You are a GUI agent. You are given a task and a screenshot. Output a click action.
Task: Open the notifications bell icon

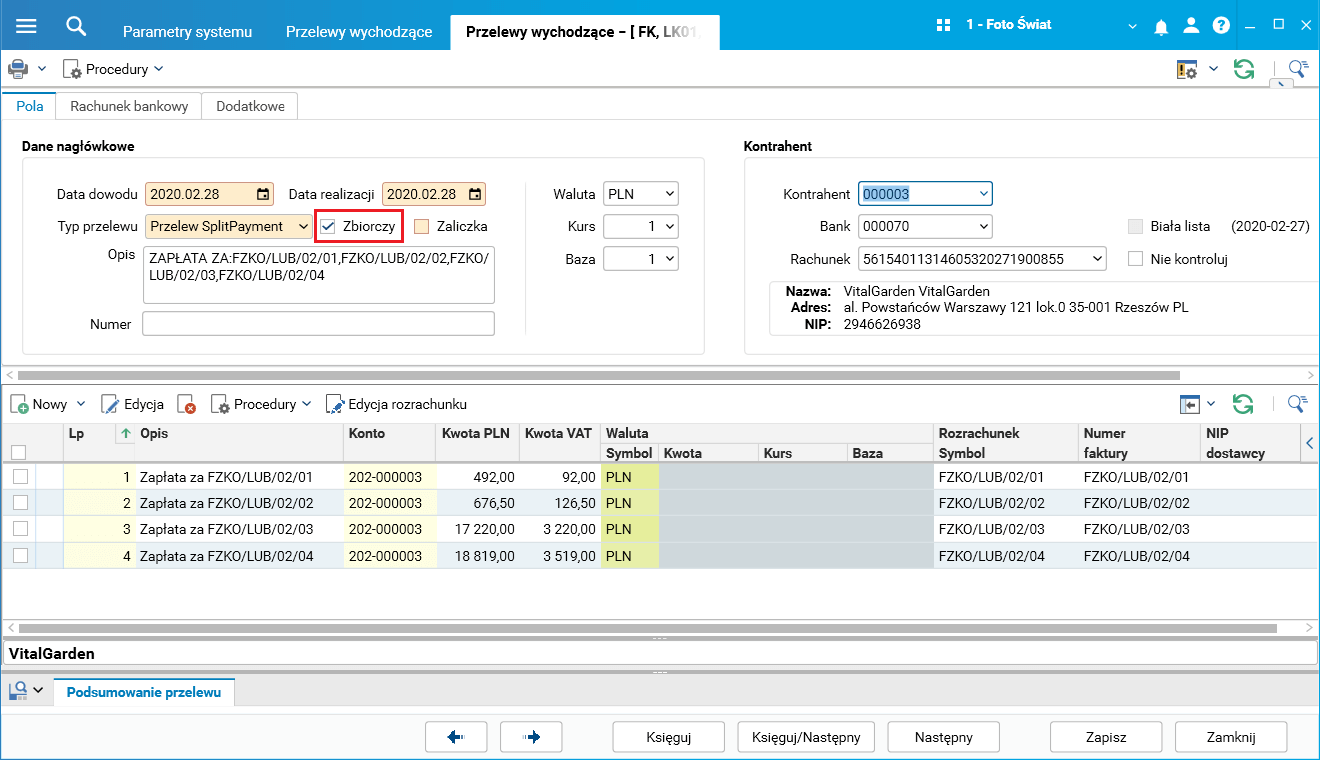click(x=1161, y=27)
